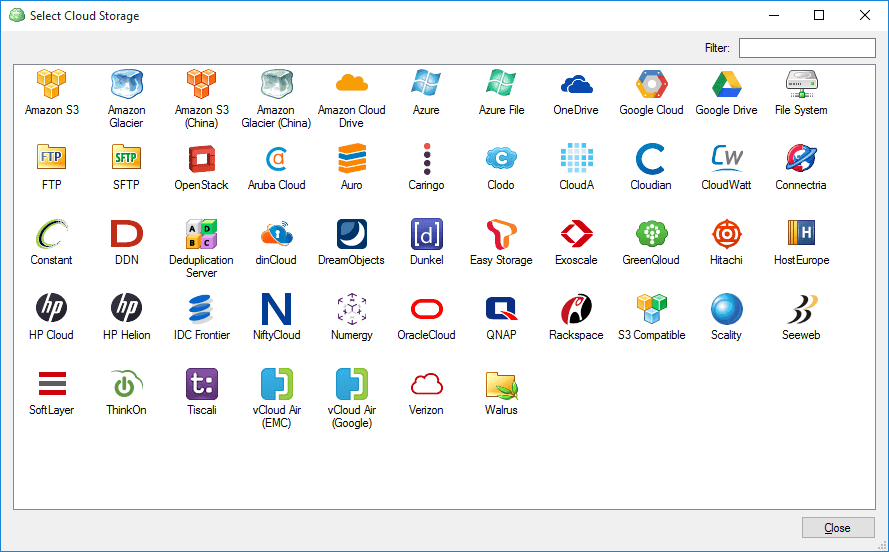Pick the Azure cloud storage icon
This screenshot has width=889, height=552.
(426, 84)
